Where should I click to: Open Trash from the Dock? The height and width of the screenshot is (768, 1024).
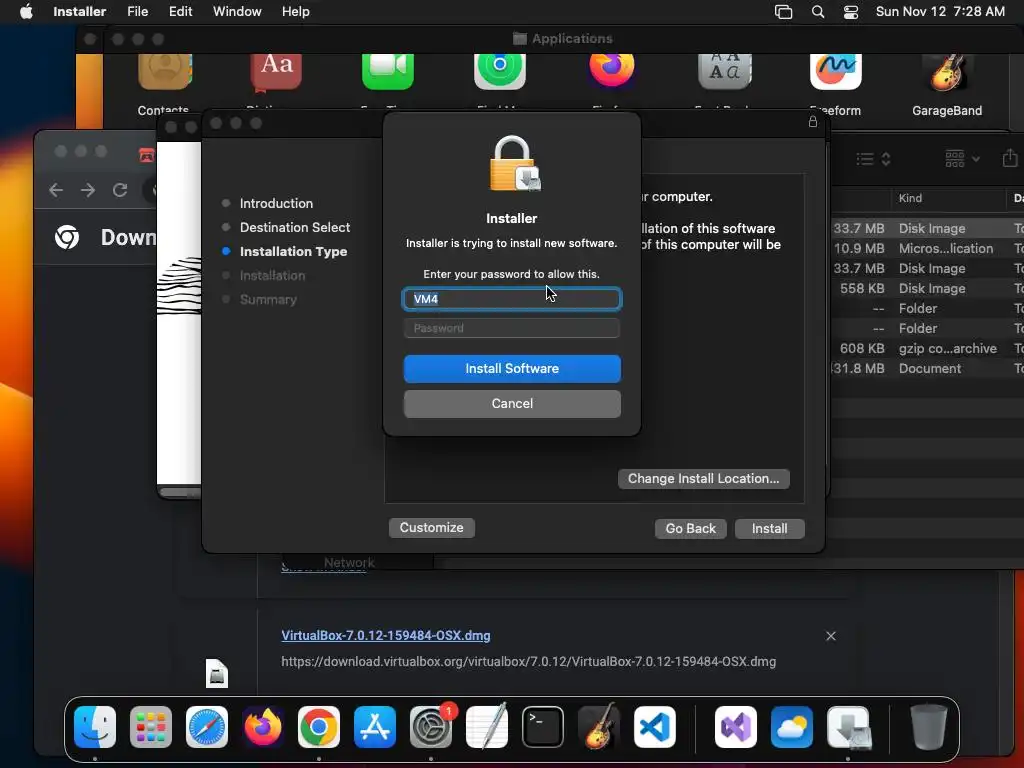coord(929,727)
